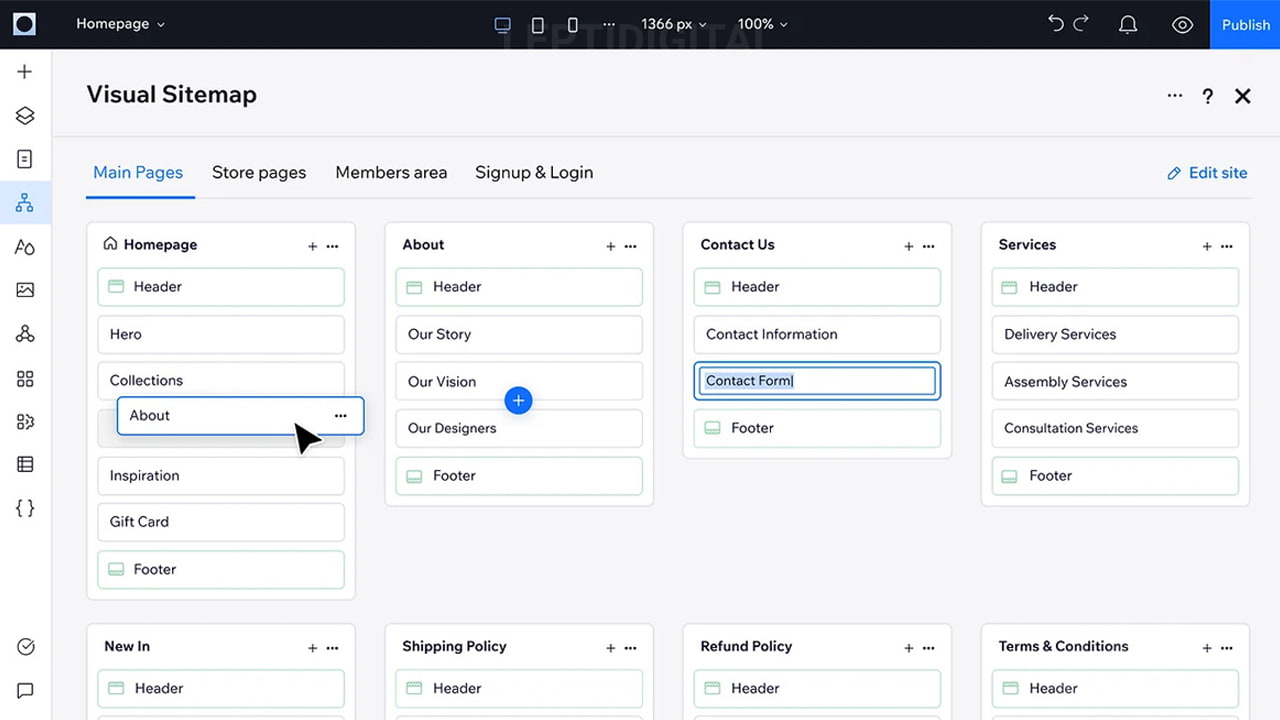
Task: Switch to desktop viewport icon
Action: point(503,24)
